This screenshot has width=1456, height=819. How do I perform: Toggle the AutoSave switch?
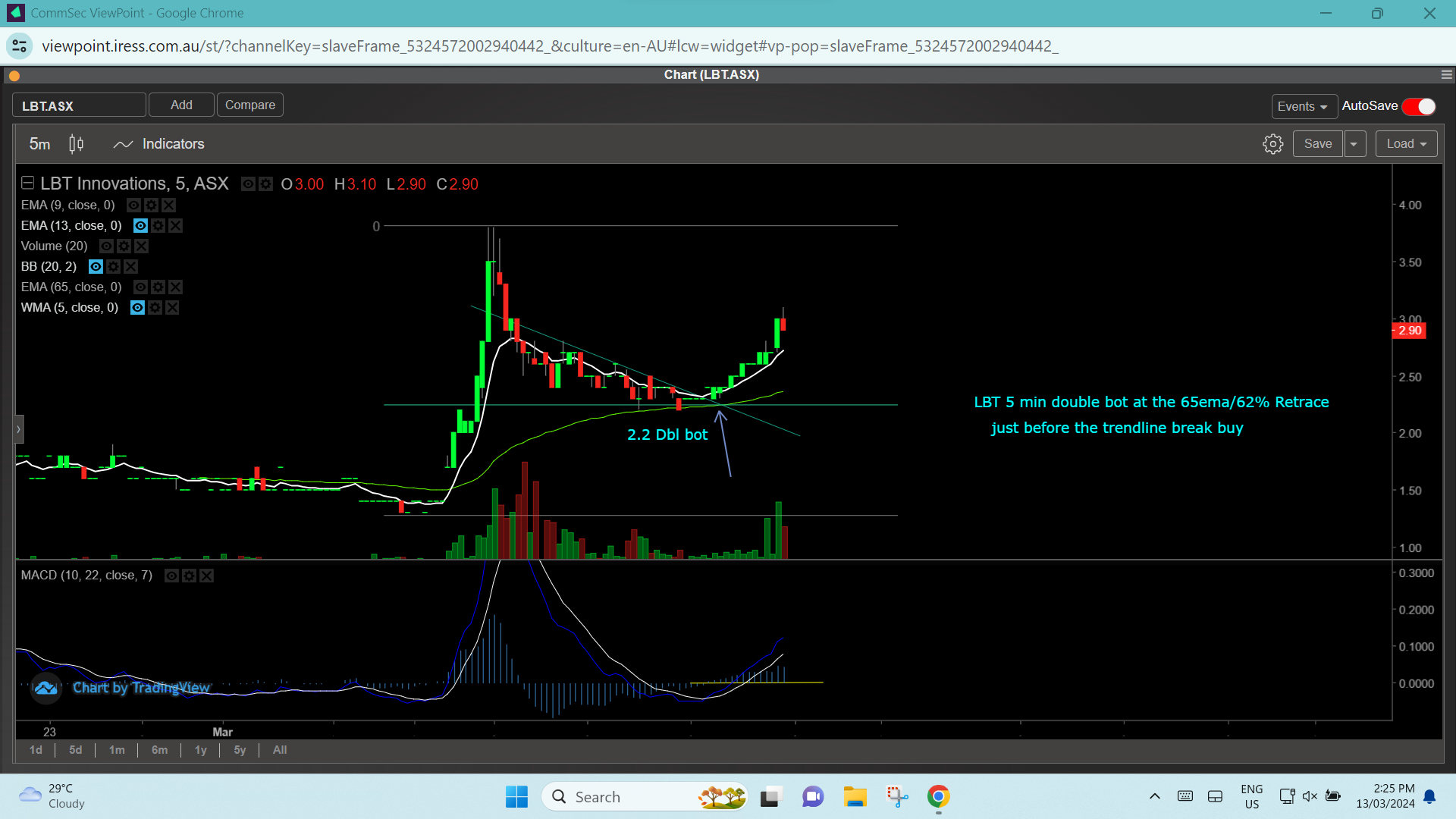(x=1419, y=107)
